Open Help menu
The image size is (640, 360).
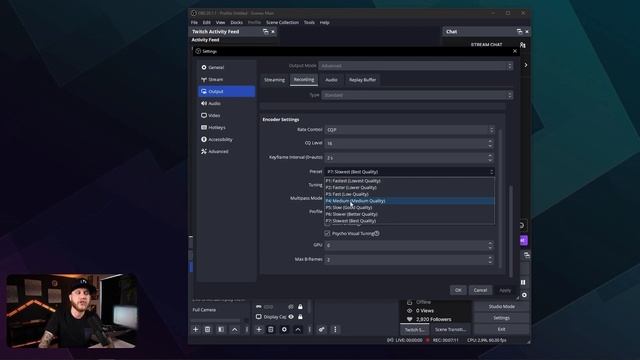(x=324, y=22)
